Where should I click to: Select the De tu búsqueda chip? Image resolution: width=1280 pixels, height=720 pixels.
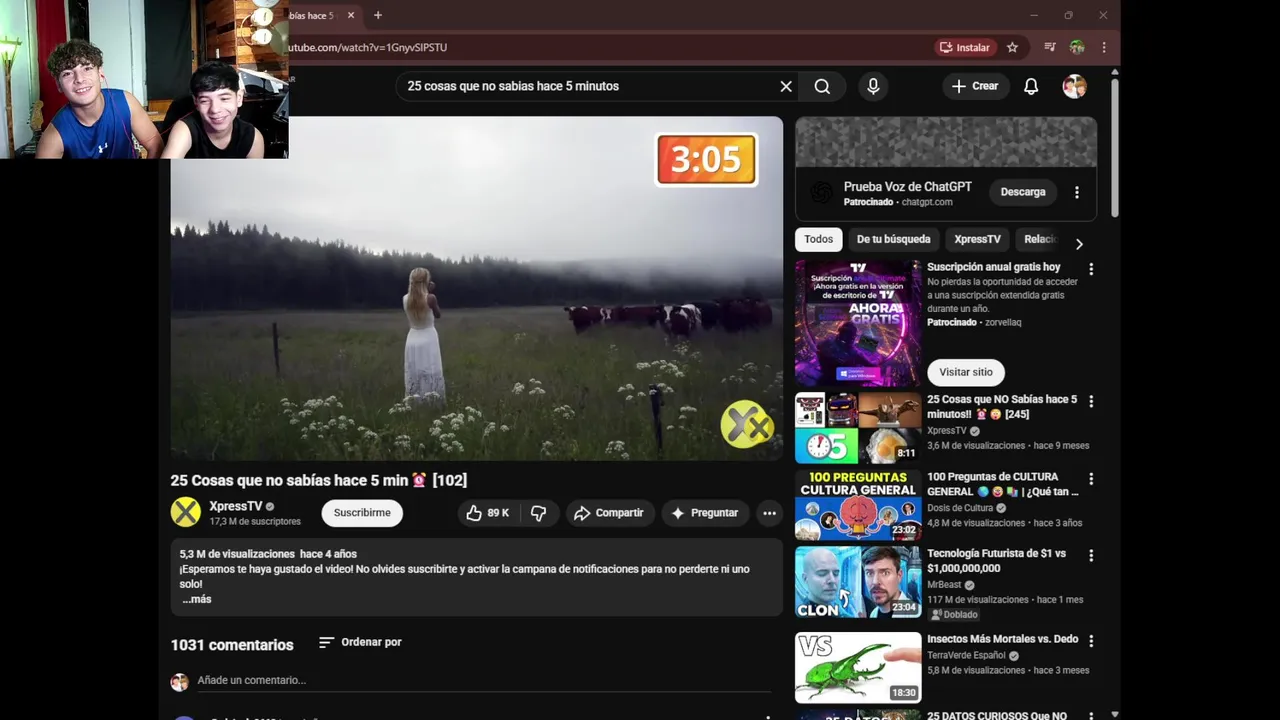(893, 239)
